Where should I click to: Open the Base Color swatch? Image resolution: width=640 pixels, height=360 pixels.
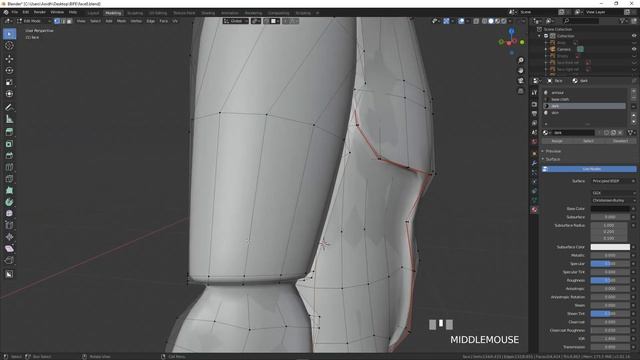click(x=610, y=209)
